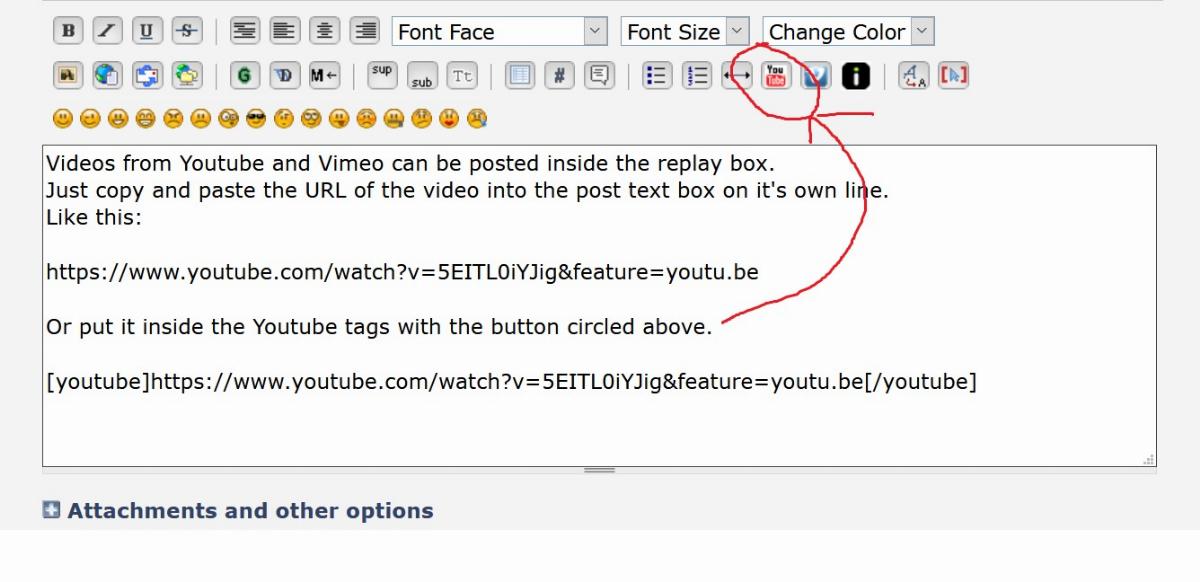
Task: Open the Change Color dropdown
Action: tap(848, 32)
